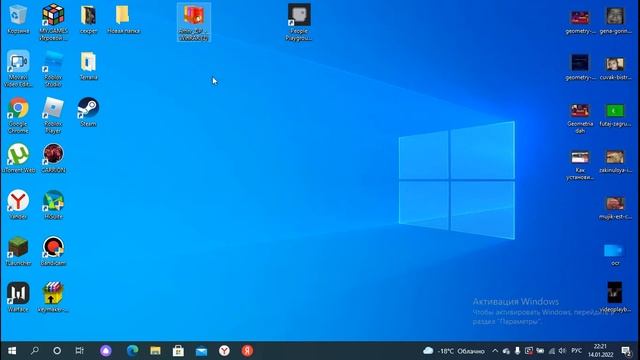This screenshot has width=640, height=360.
Task: Switch РУС input language indicator
Action: point(576,351)
